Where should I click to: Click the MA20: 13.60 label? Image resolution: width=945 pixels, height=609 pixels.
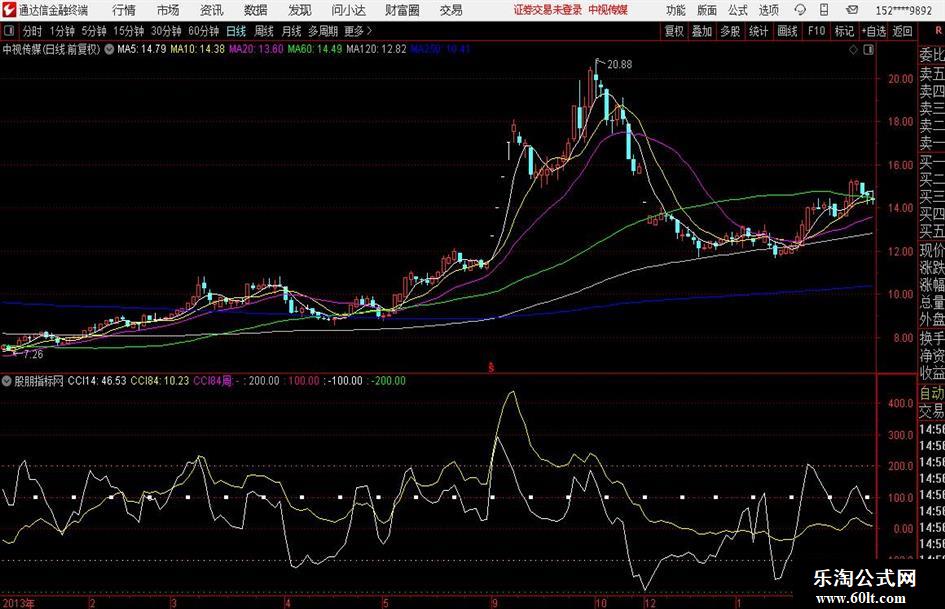coord(256,49)
